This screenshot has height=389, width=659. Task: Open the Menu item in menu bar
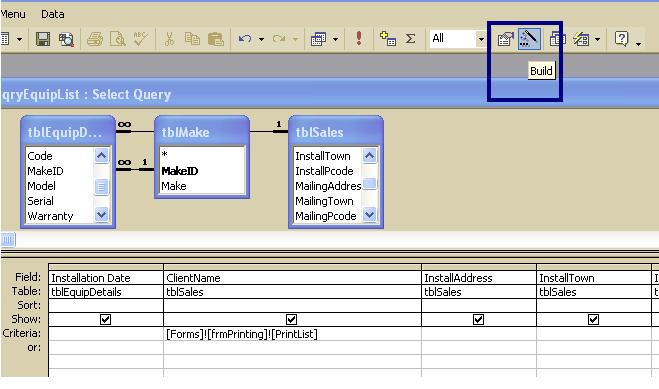[13, 14]
